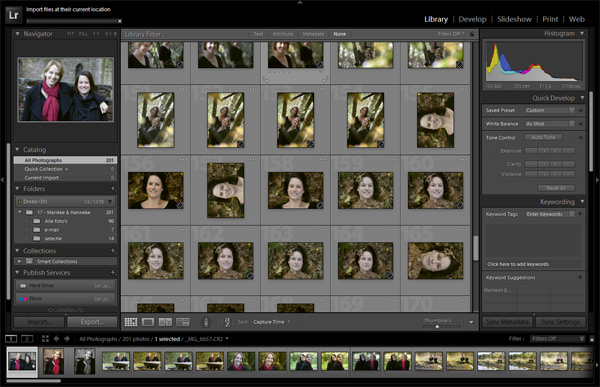
Task: Click the right panel collapse arrow
Action: tap(597, 180)
